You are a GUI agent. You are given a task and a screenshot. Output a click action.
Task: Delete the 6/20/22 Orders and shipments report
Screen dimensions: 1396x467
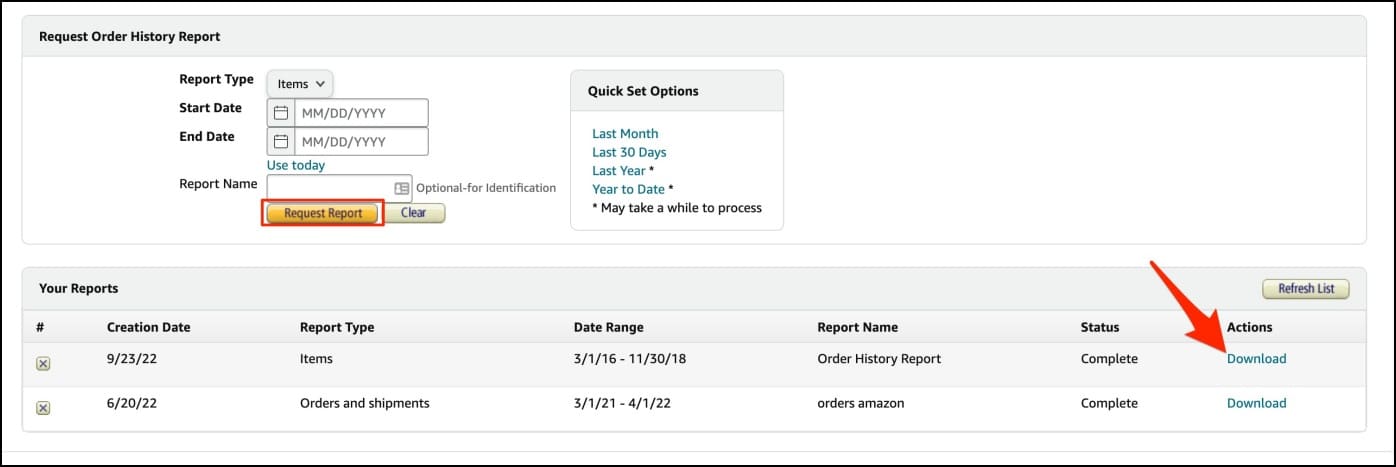pyautogui.click(x=43, y=408)
